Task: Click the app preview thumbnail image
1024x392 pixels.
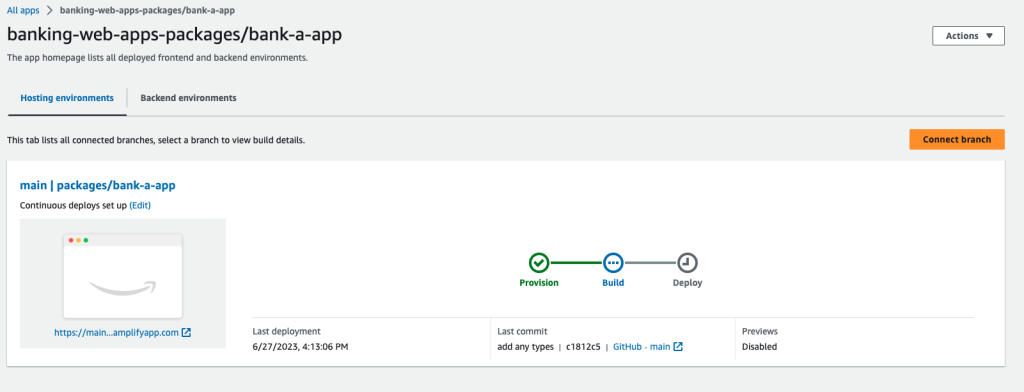Action: (123, 276)
